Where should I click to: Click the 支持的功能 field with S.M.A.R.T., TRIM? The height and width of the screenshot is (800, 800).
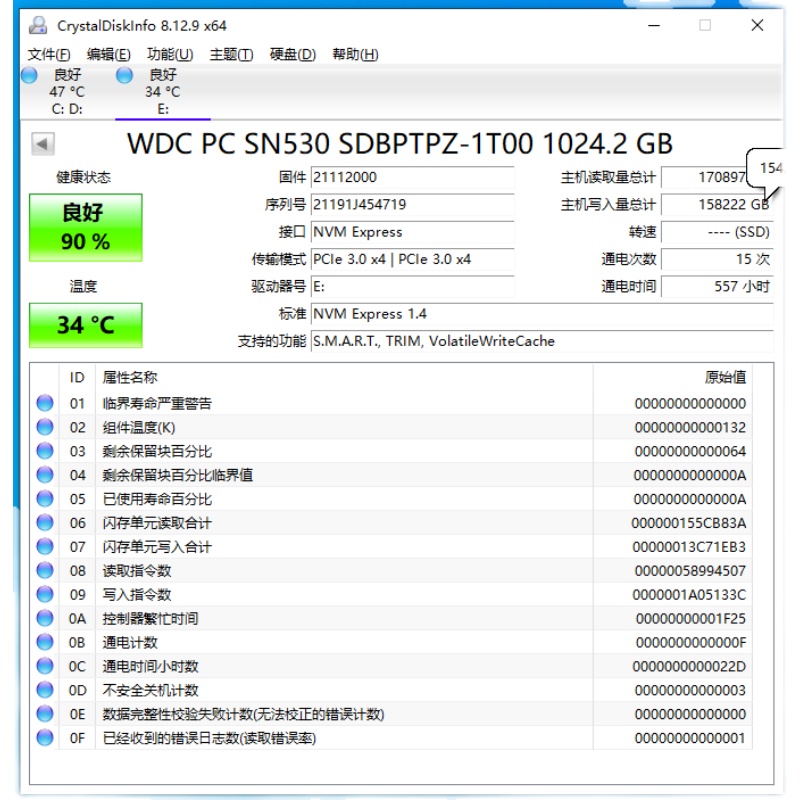[542, 341]
